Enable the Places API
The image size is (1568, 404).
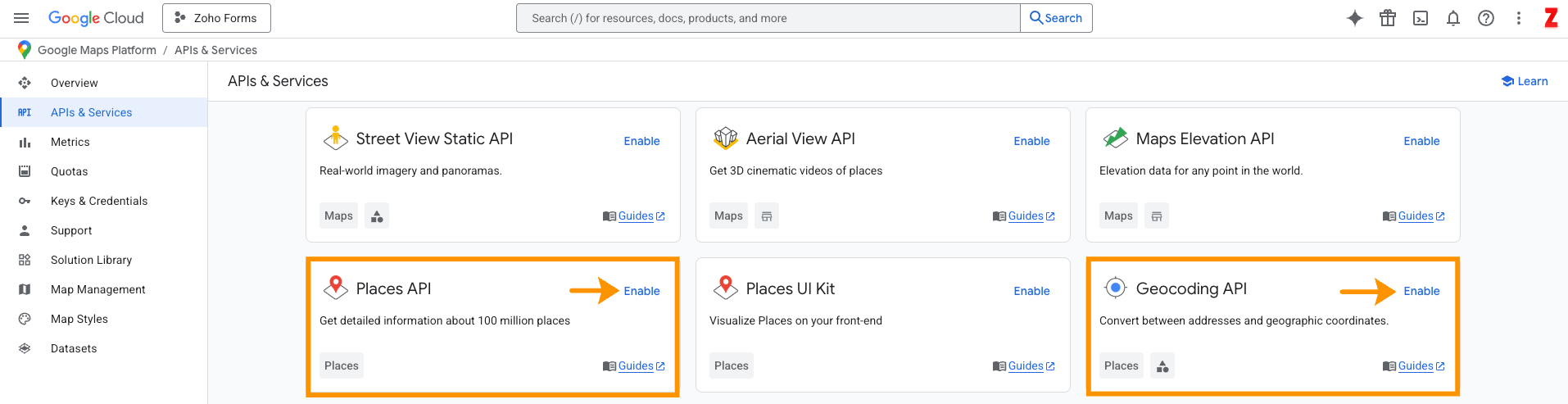[x=641, y=291]
